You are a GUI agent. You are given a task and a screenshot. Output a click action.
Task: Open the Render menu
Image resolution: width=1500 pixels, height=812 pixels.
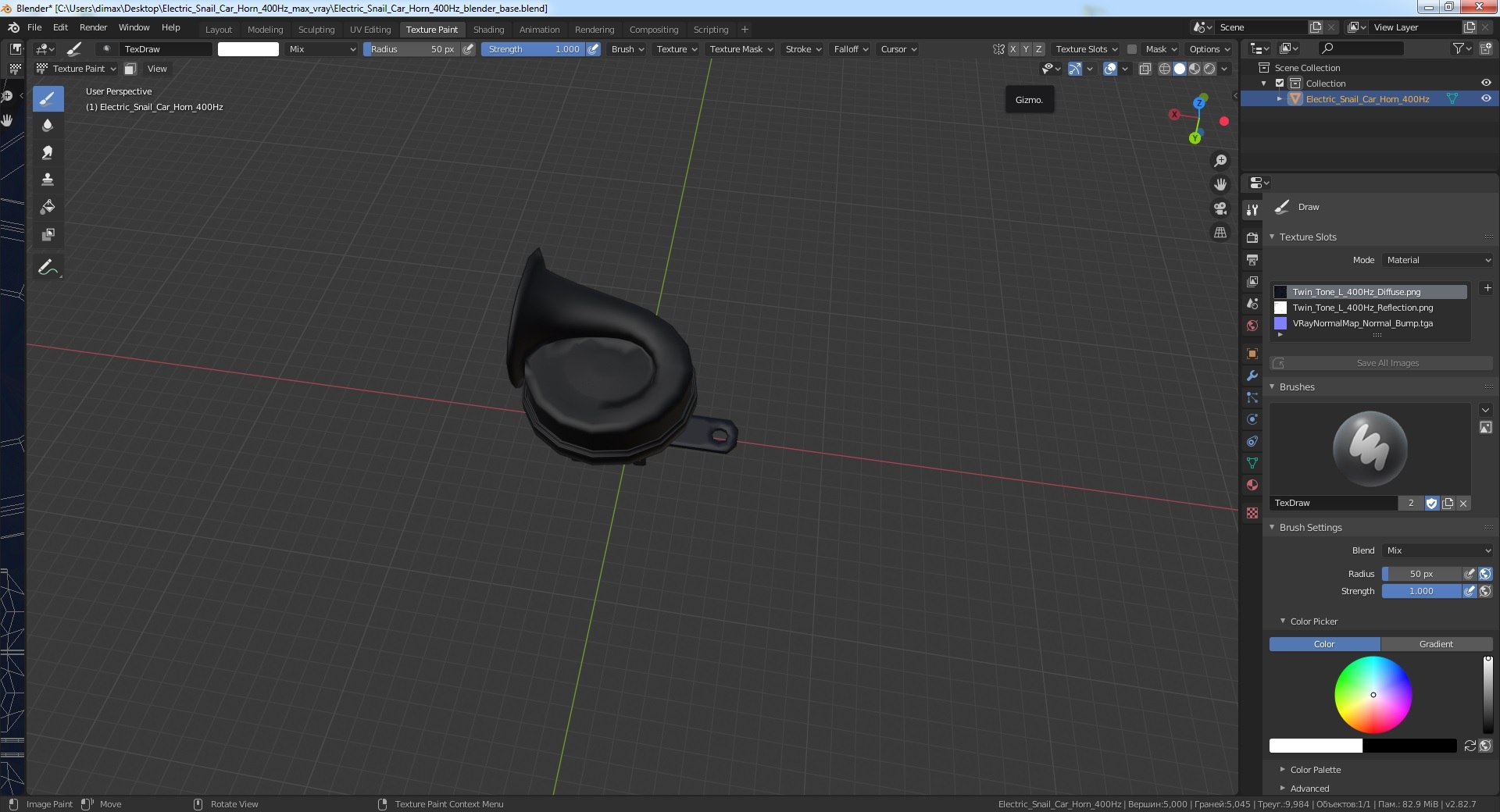[x=93, y=27]
